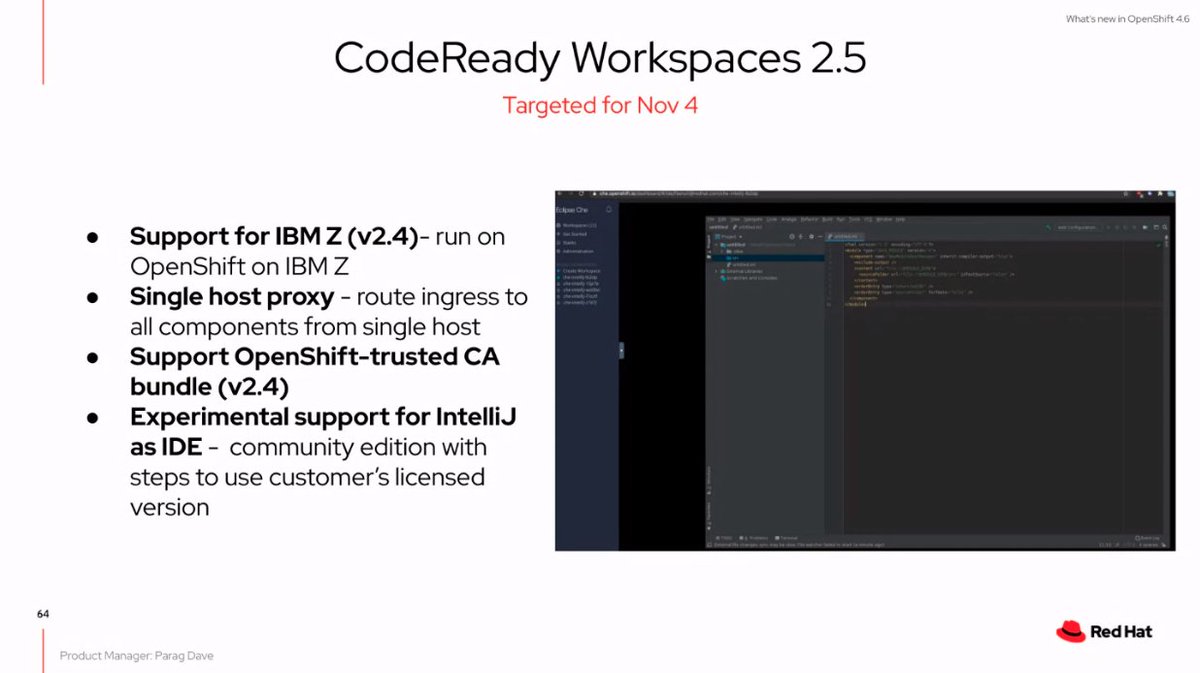Open the IntelliJ Analyze menu
The height and width of the screenshot is (673, 1200).
click(x=789, y=219)
